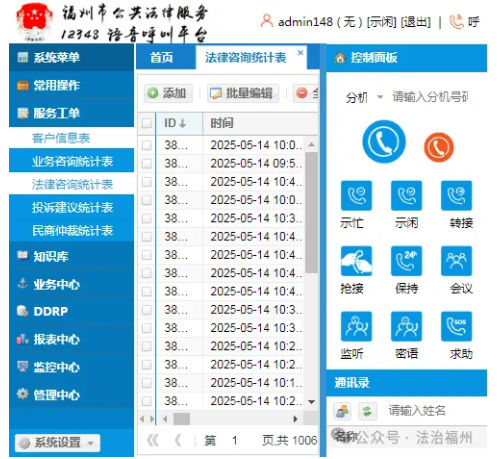Click the orange hang-up phone button
Screen dimensions: 499x459
[439, 147]
